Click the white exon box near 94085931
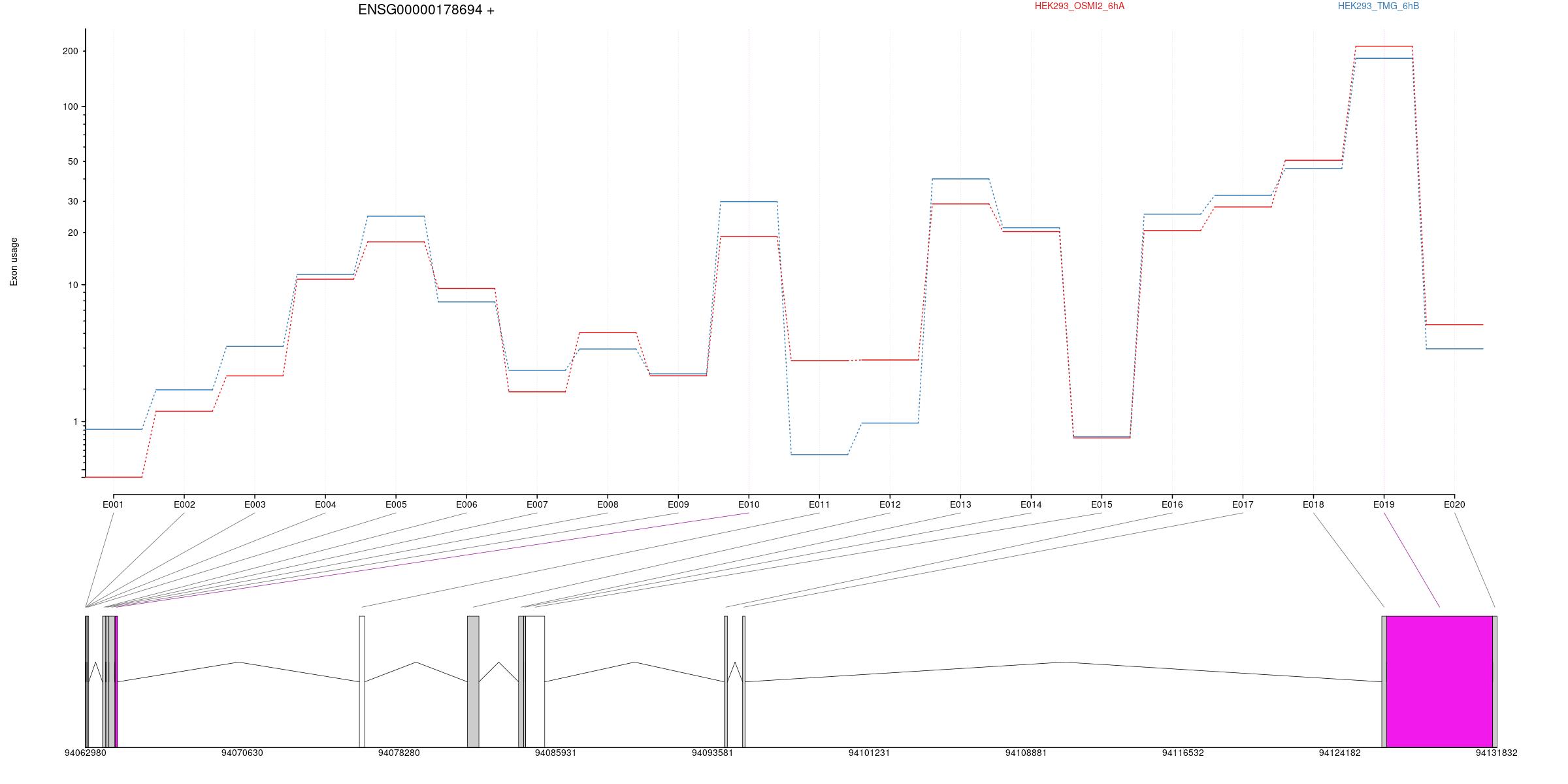1568x784 pixels. (535, 681)
